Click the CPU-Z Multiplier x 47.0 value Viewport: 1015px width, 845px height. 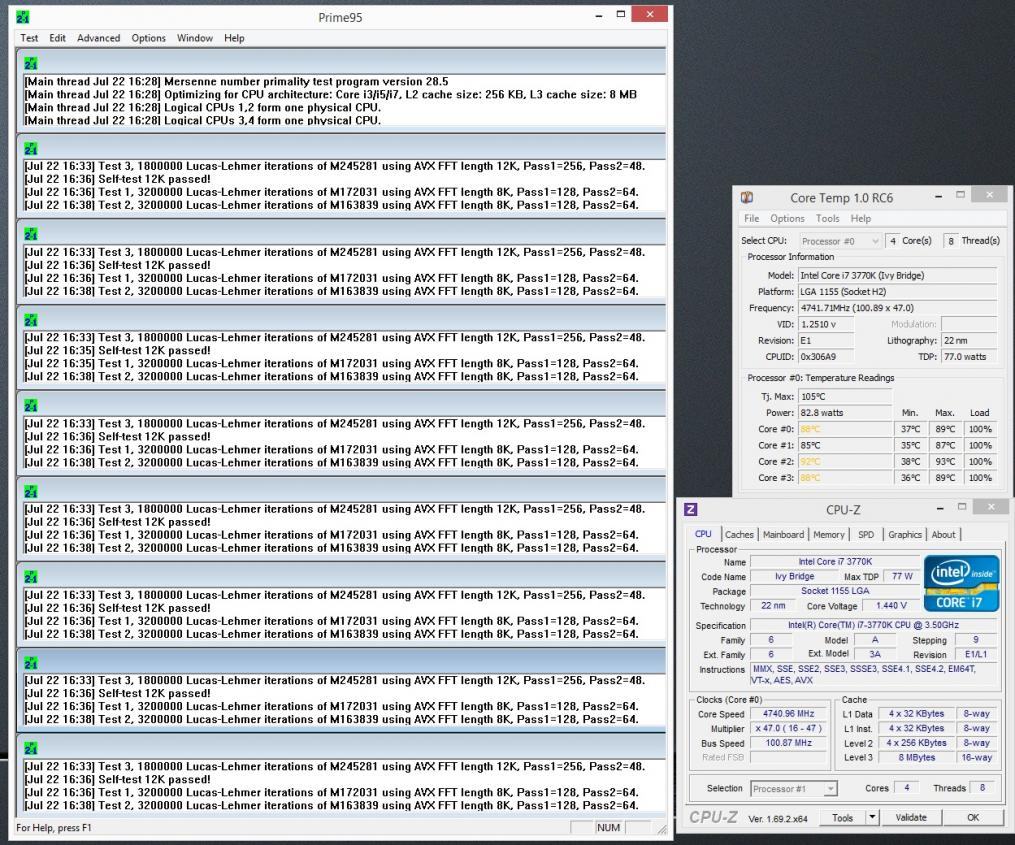[788, 728]
